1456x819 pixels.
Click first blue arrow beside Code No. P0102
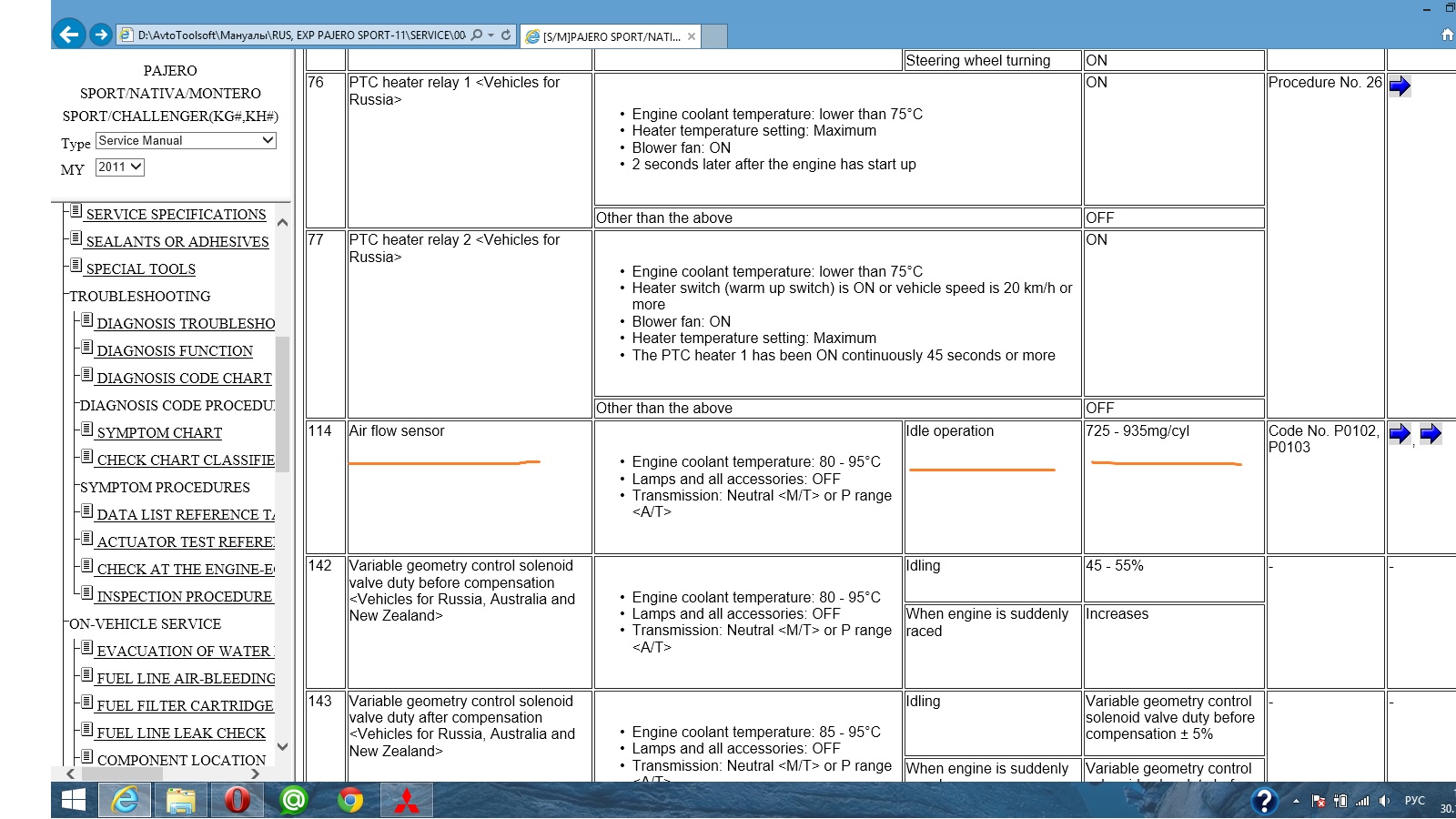[1400, 434]
